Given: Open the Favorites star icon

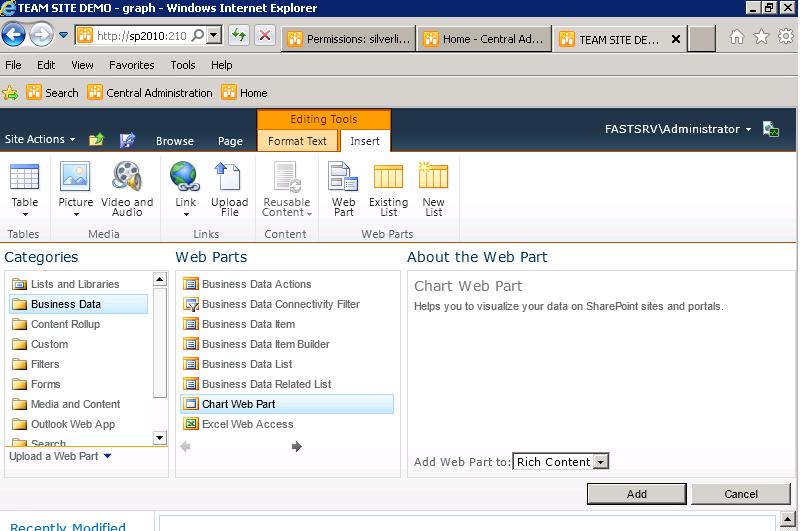Looking at the screenshot, I should (761, 36).
